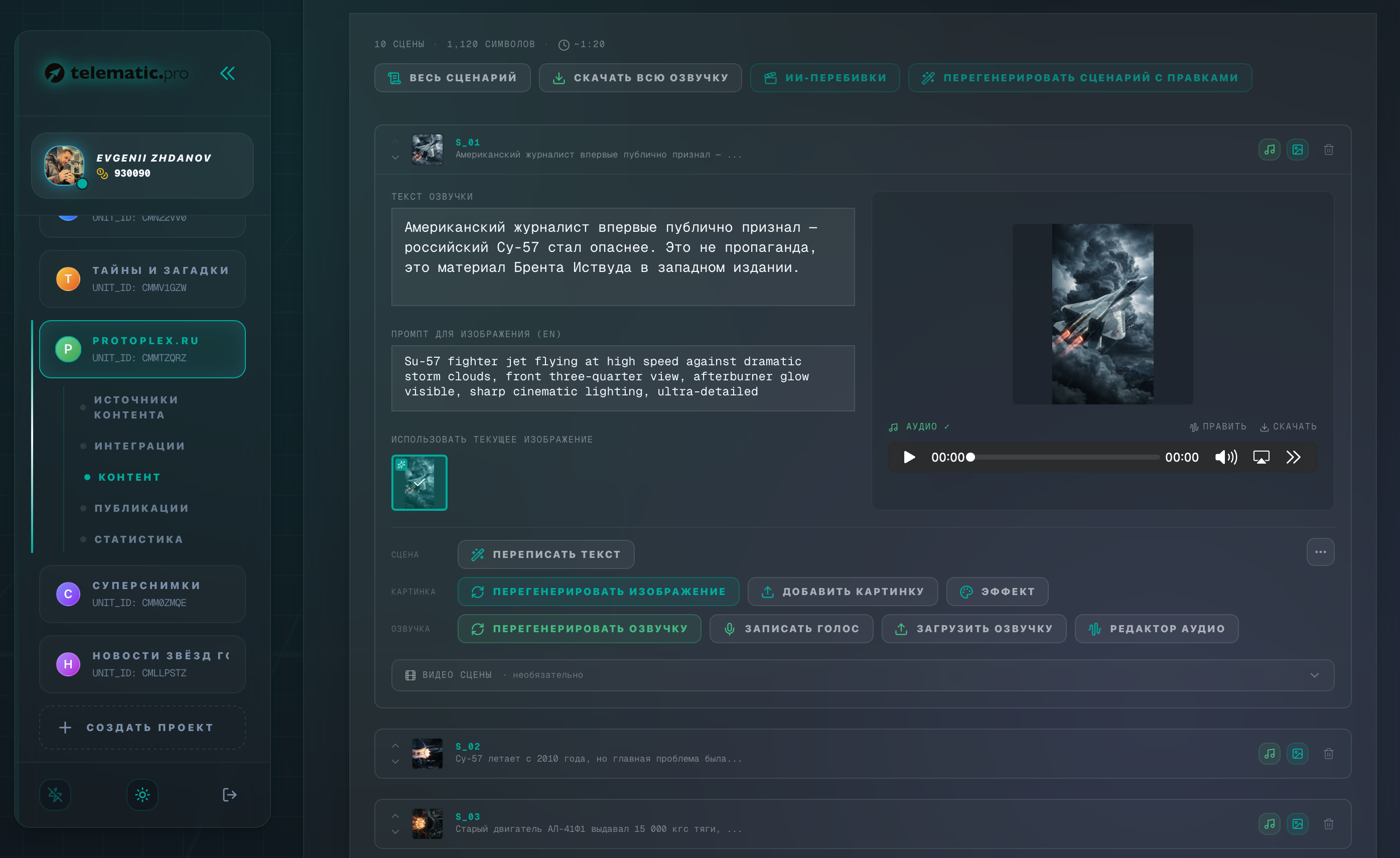Image resolution: width=1400 pixels, height=858 pixels.
Task: Click ПЕРЕГЕНЕРИРОВАТЬ ИЗОБРАЖЕНИЕ button
Action: pyautogui.click(x=598, y=592)
